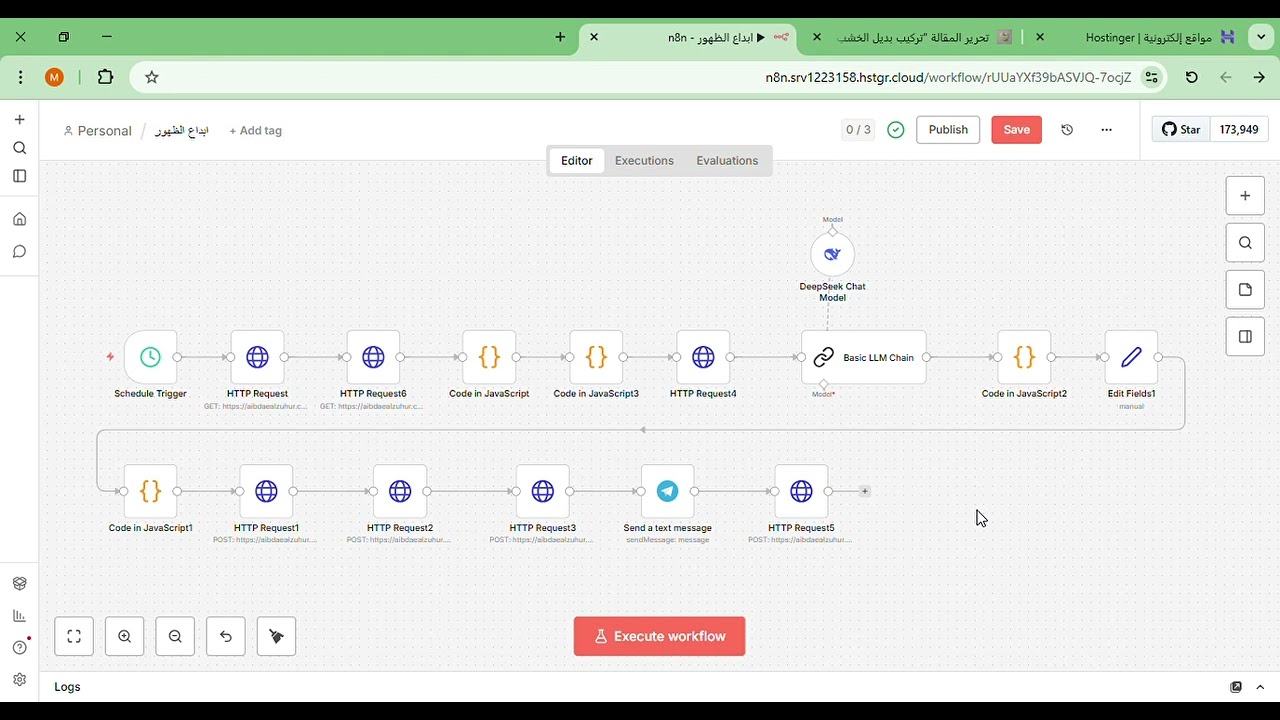Image resolution: width=1280 pixels, height=720 pixels.
Task: Open a new browser tab
Action: (560, 37)
